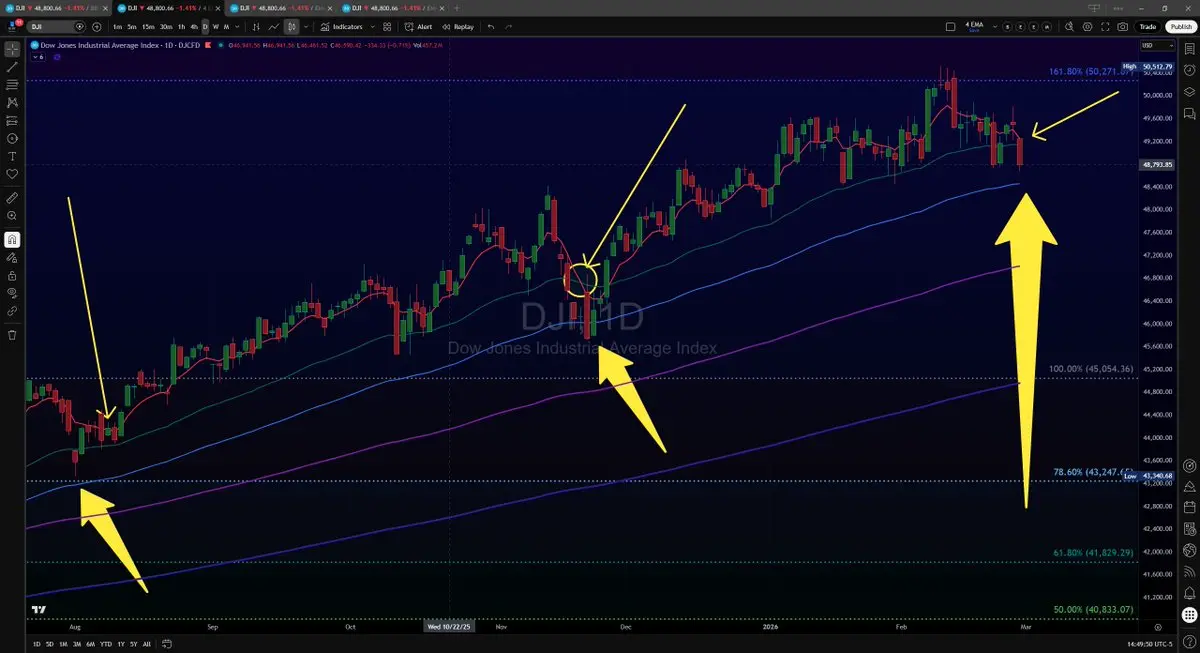
Task: Toggle lock all drawings padlock
Action: pyautogui.click(x=12, y=276)
